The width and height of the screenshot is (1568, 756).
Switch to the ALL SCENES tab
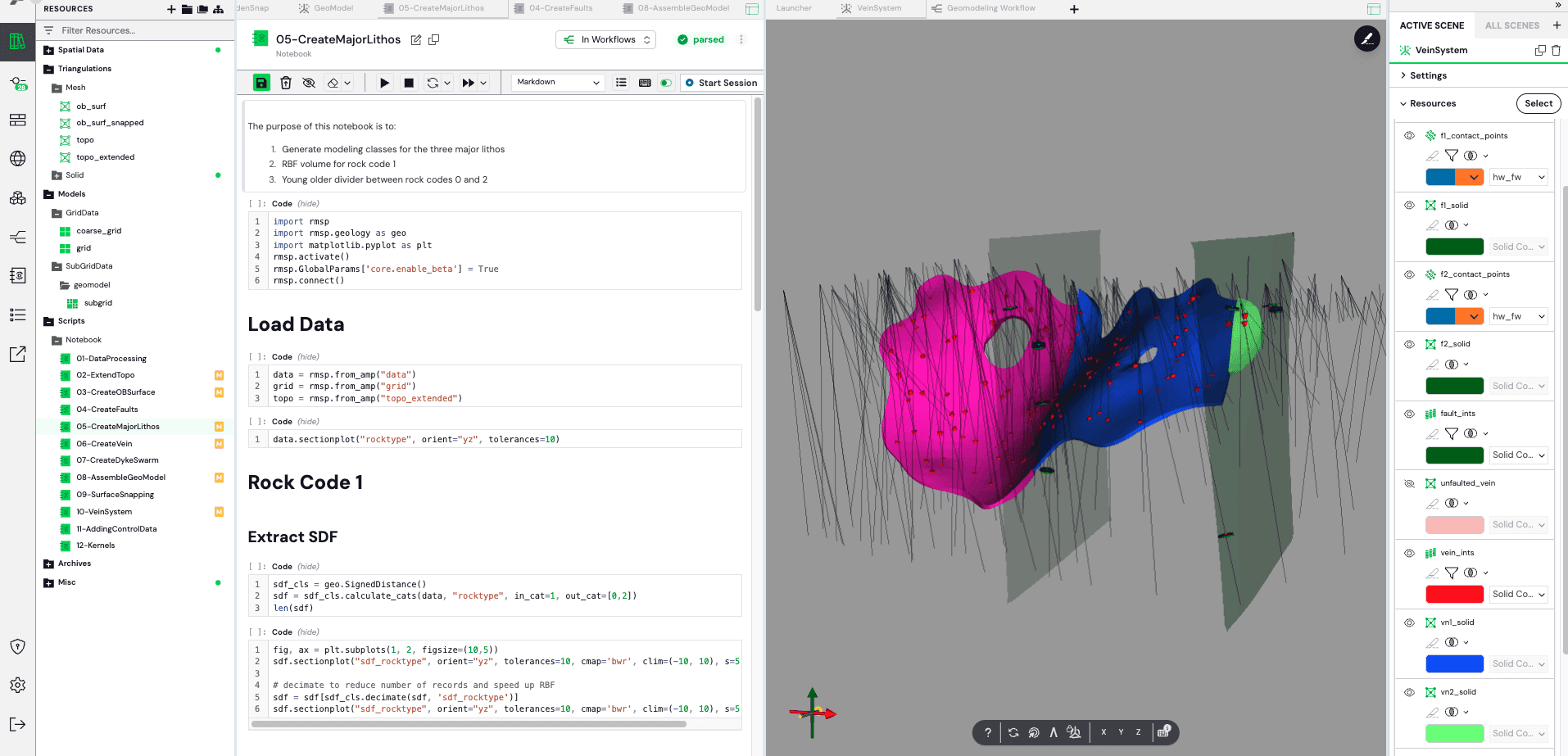pyautogui.click(x=1512, y=25)
